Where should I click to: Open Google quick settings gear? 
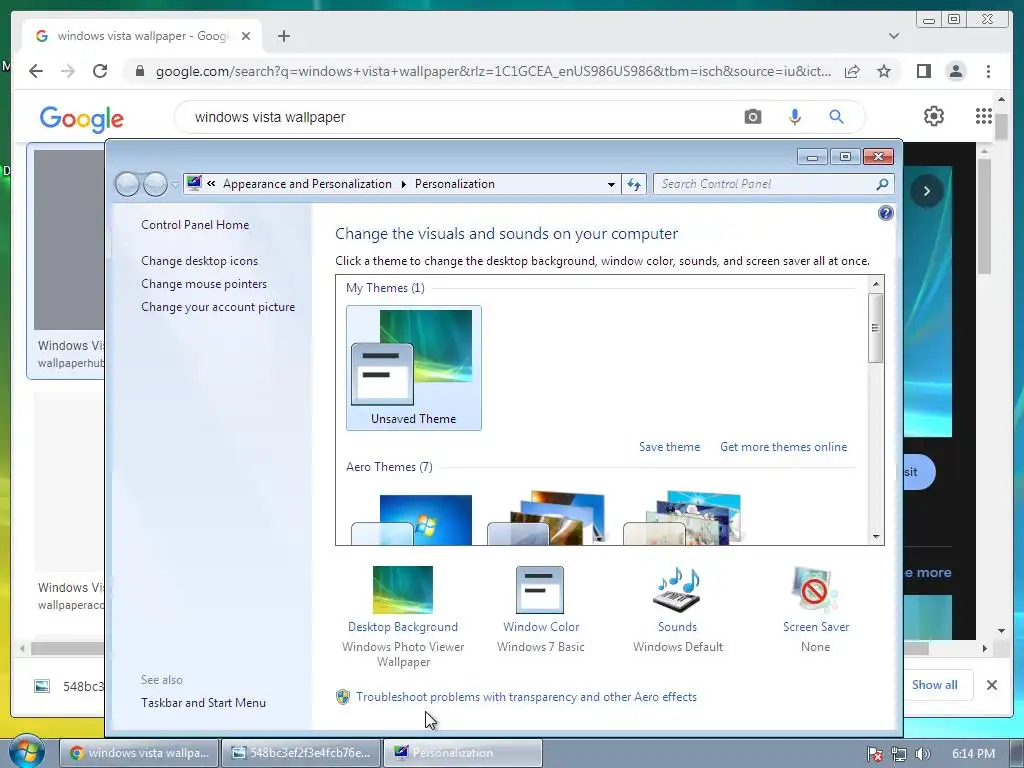coord(934,116)
